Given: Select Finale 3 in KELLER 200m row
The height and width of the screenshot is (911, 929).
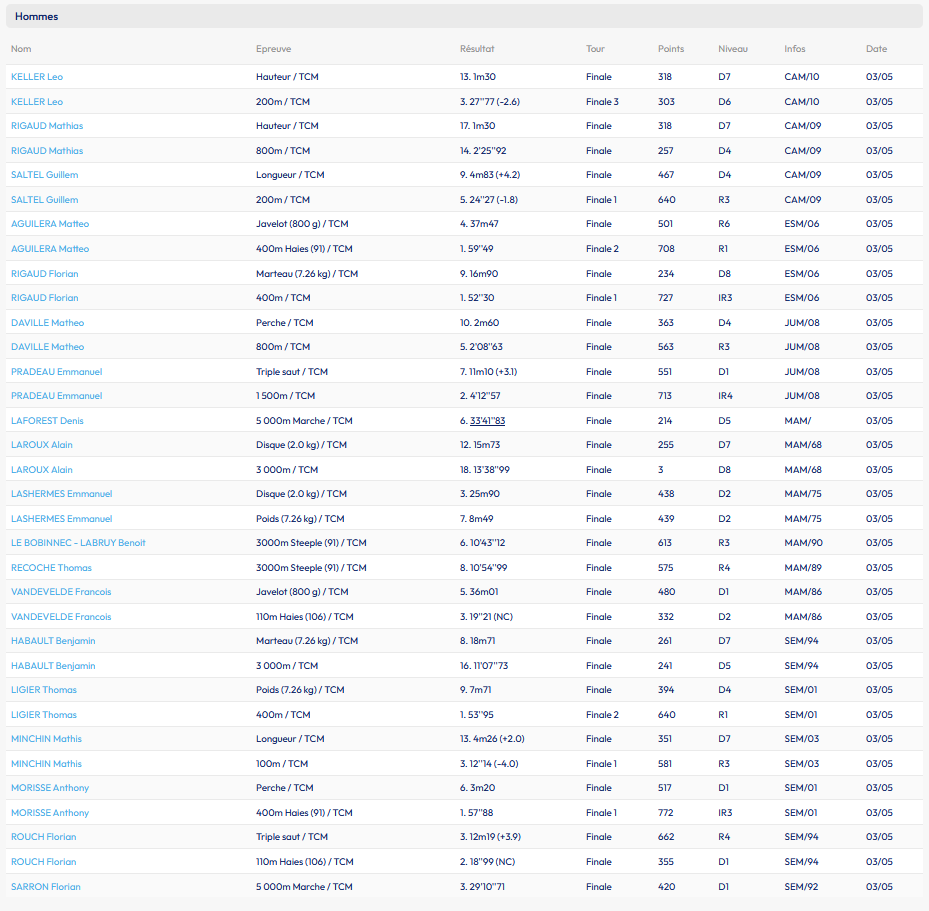Looking at the screenshot, I should [x=602, y=102].
